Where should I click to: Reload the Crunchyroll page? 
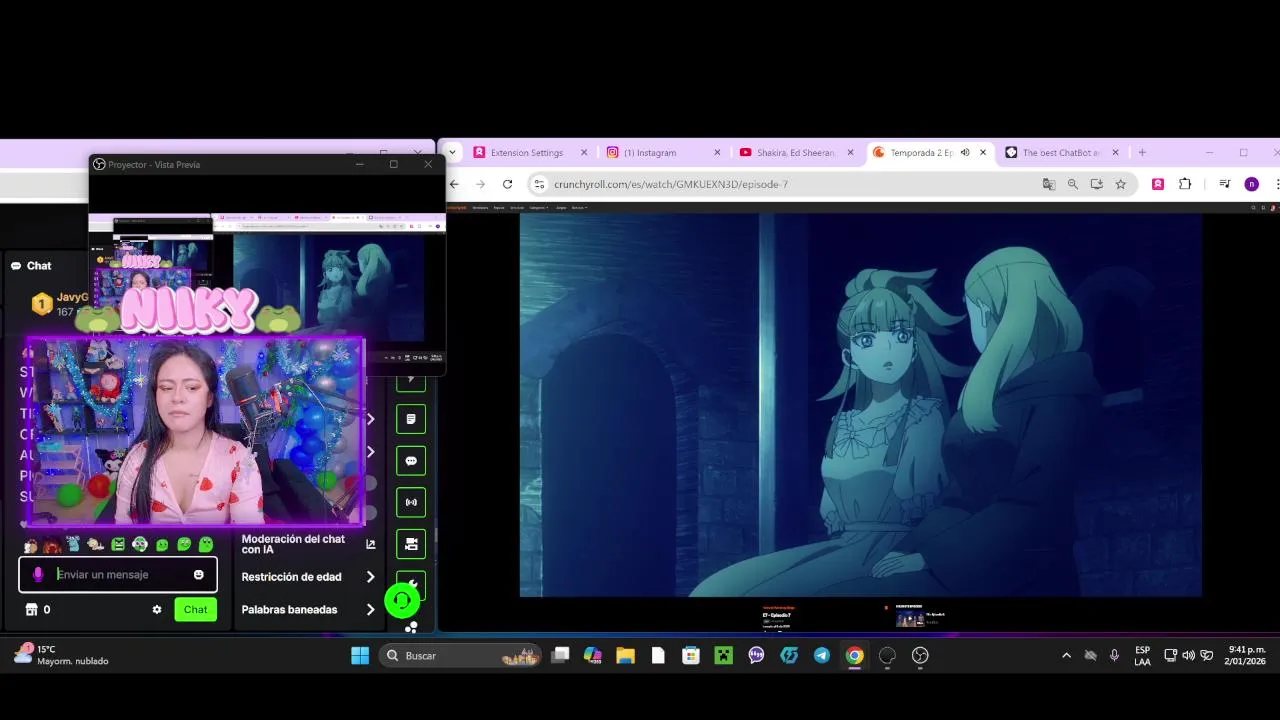pyautogui.click(x=507, y=184)
